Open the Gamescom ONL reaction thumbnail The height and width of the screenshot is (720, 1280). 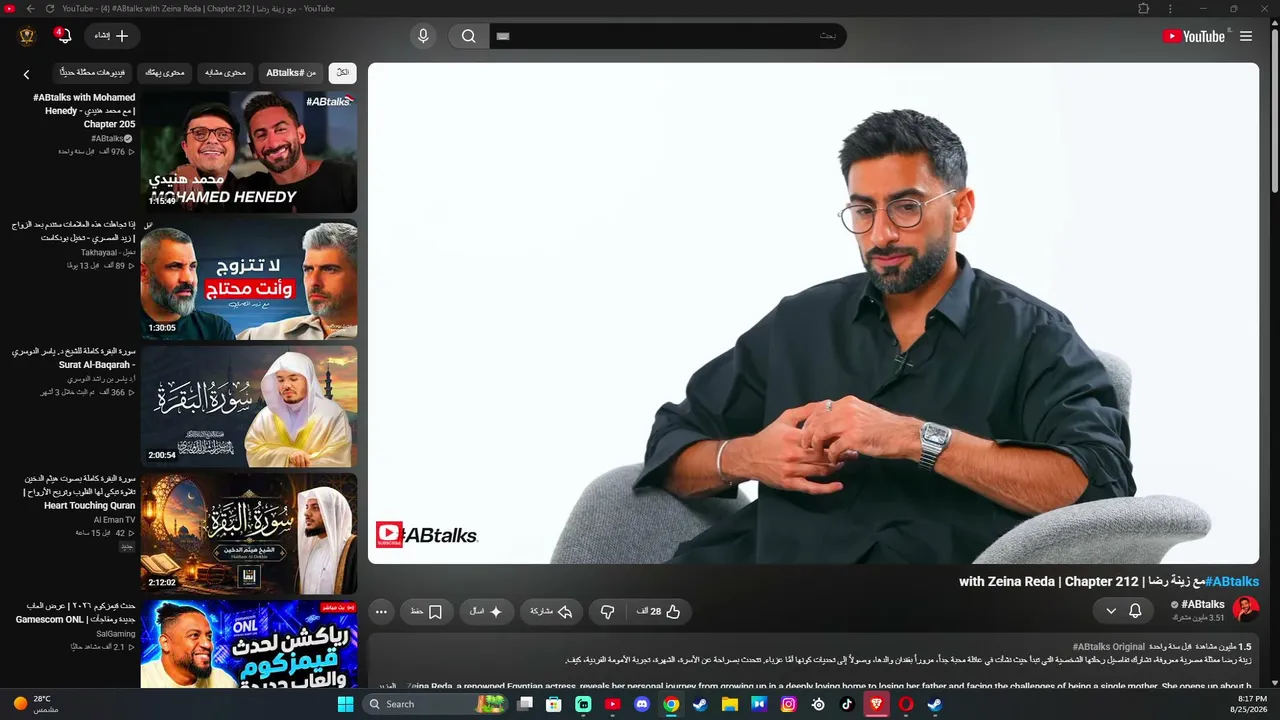pos(249,644)
